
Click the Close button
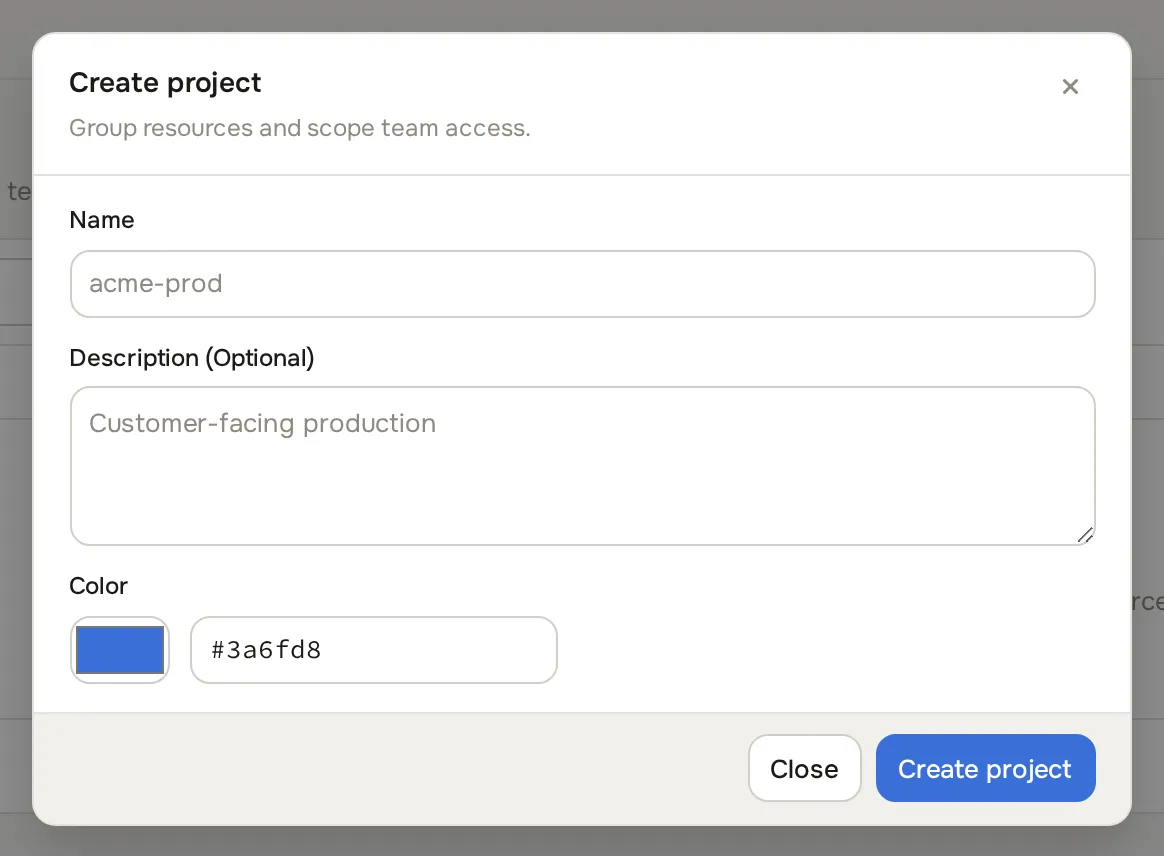805,768
